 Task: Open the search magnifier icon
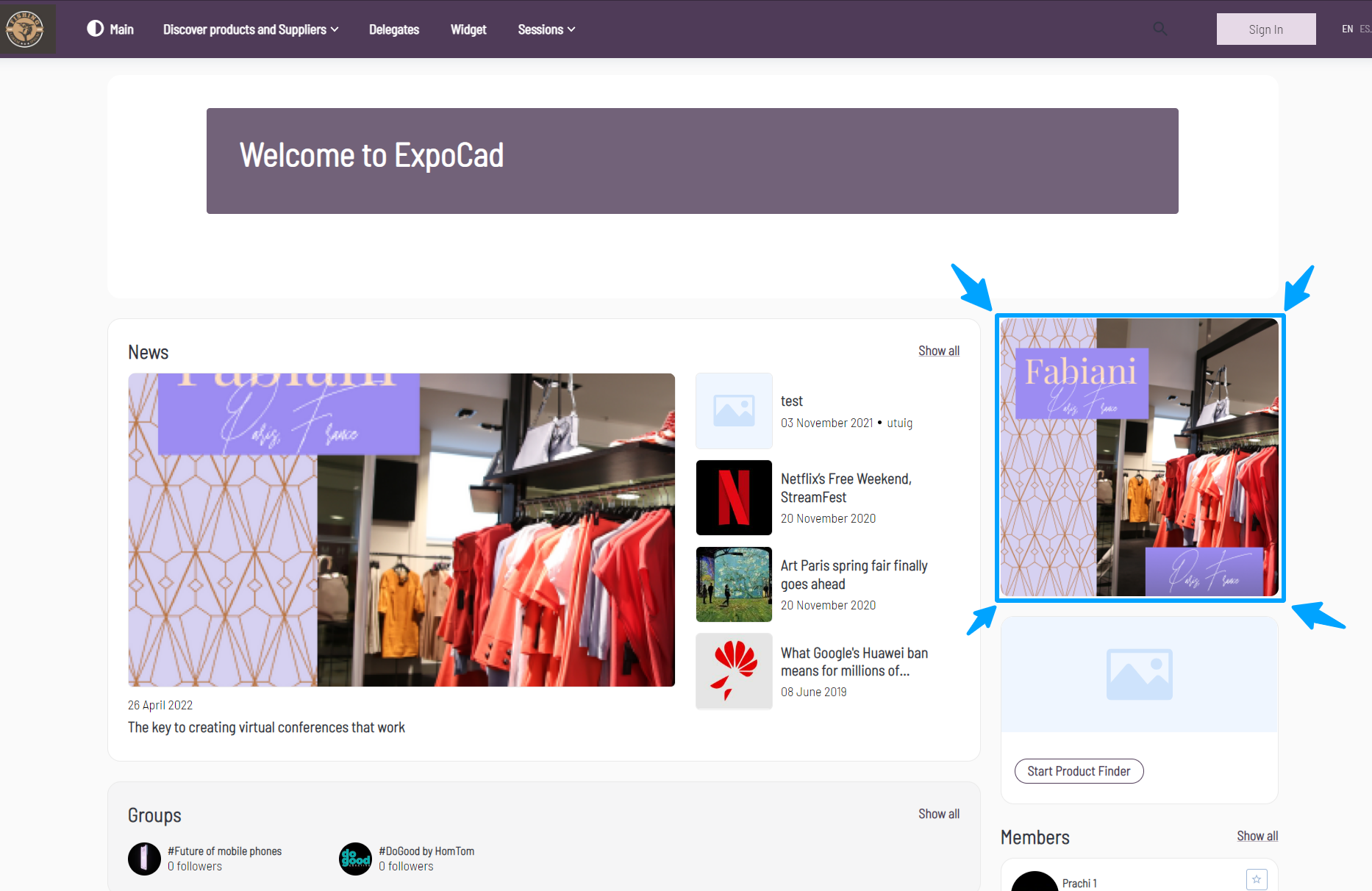click(1160, 29)
